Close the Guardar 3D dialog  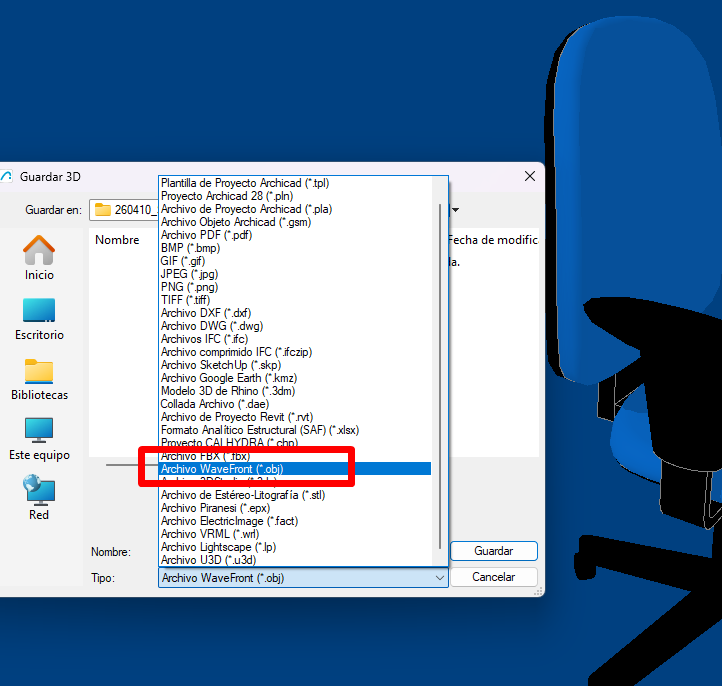[530, 176]
